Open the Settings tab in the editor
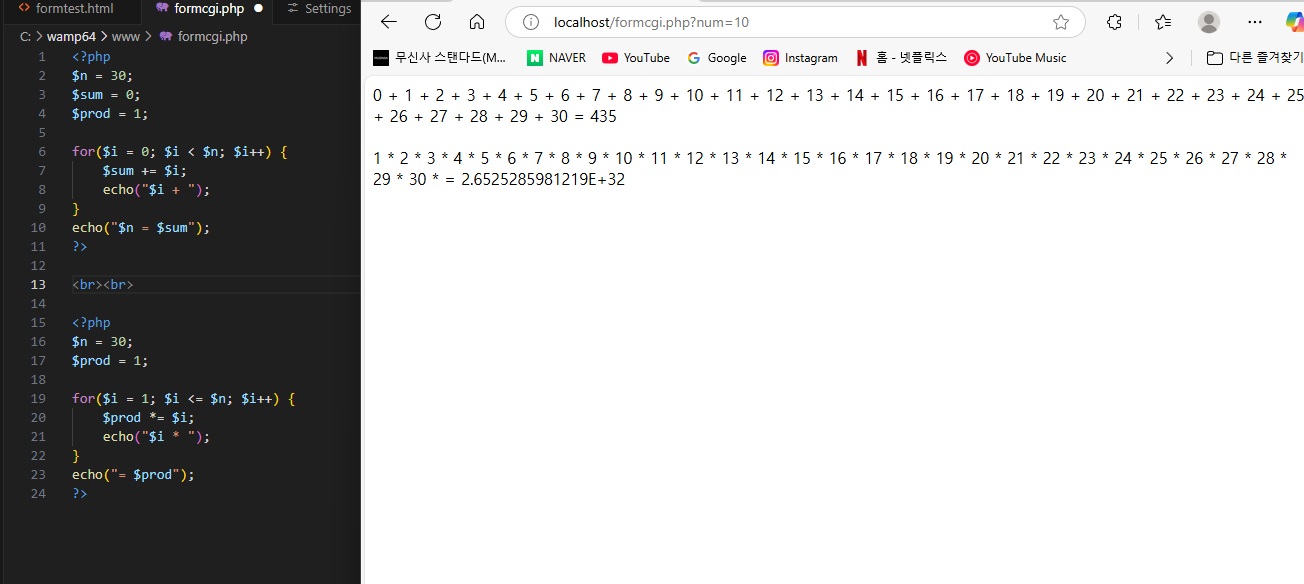 [x=318, y=9]
